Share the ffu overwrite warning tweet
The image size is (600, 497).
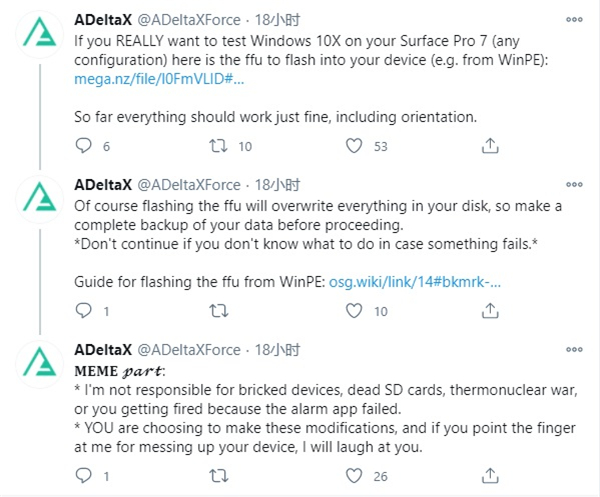(x=490, y=311)
